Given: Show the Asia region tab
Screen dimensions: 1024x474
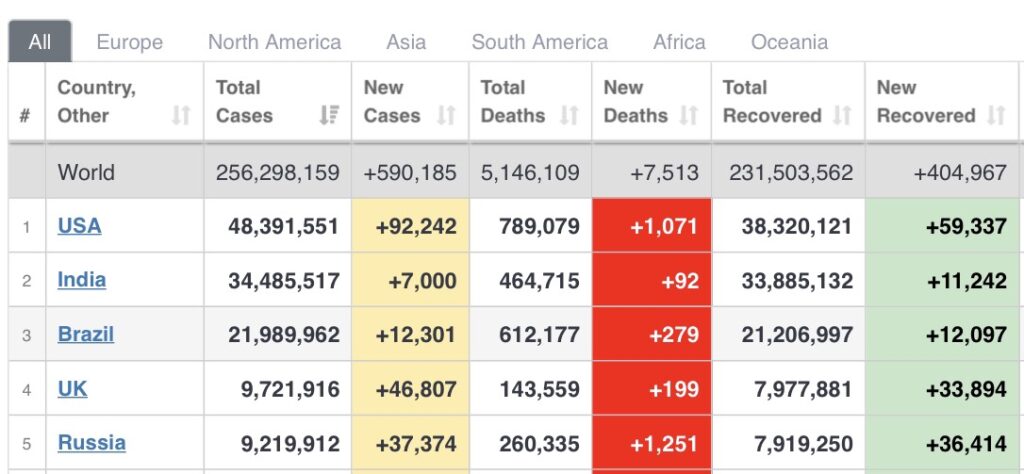Looking at the screenshot, I should [x=406, y=42].
